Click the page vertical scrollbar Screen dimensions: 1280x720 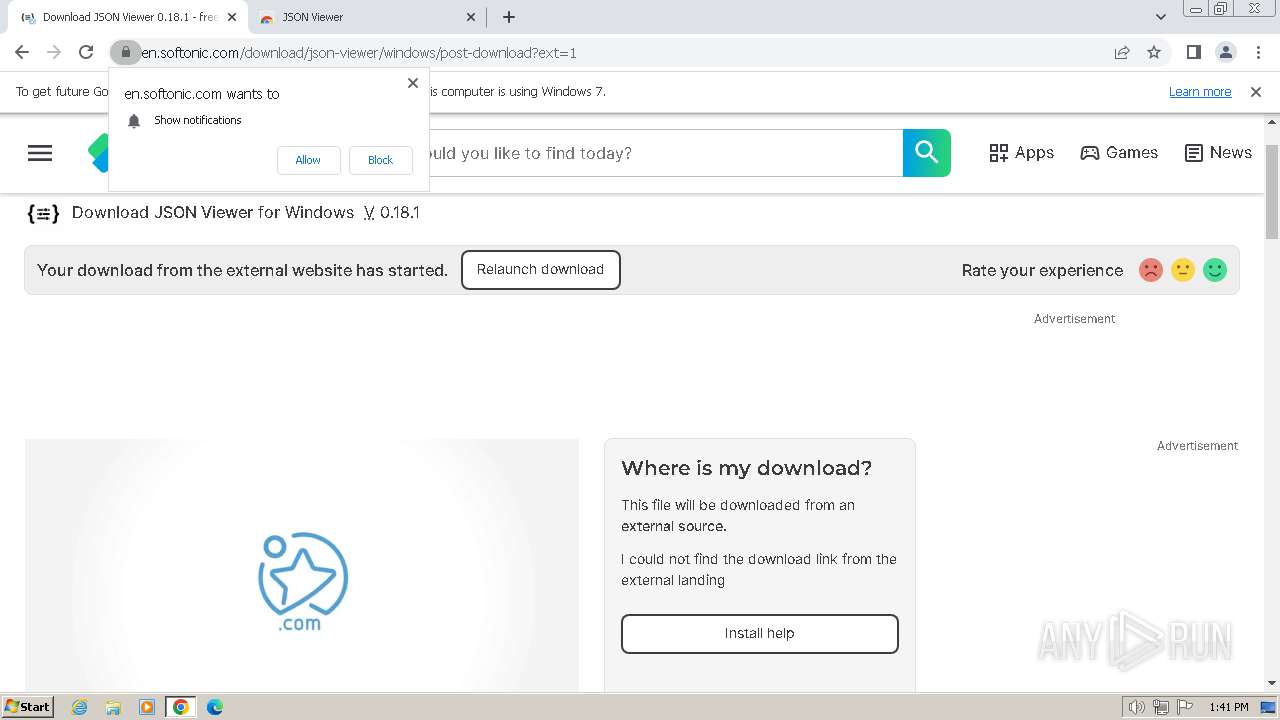click(x=1272, y=190)
